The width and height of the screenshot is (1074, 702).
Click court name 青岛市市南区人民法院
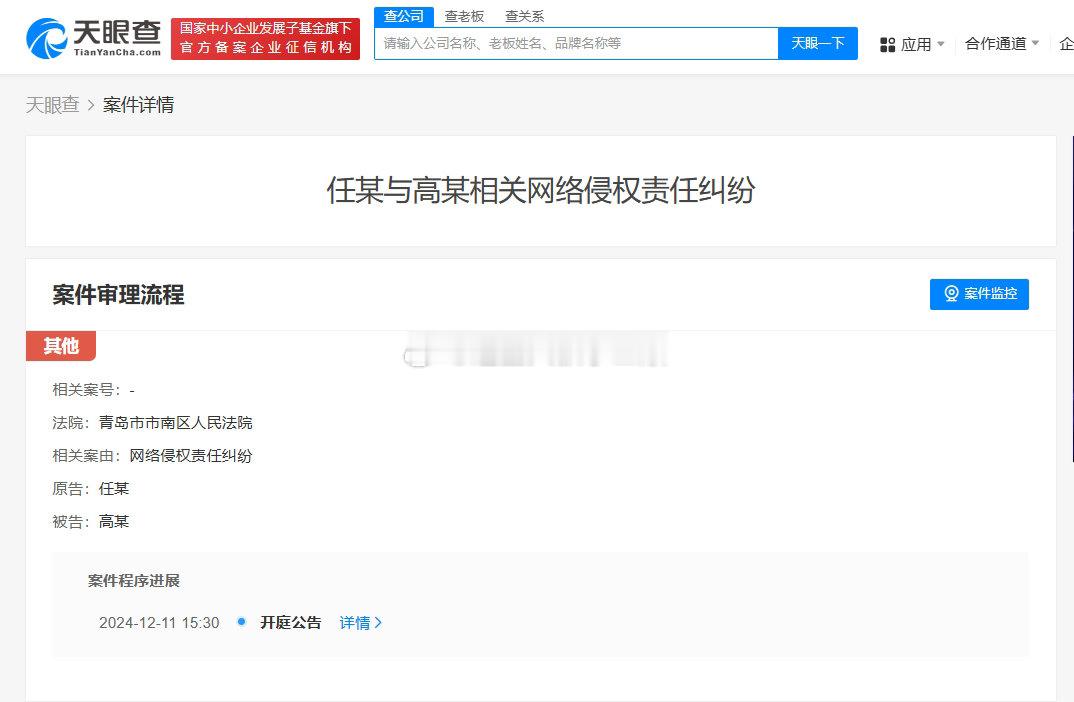pyautogui.click(x=175, y=423)
